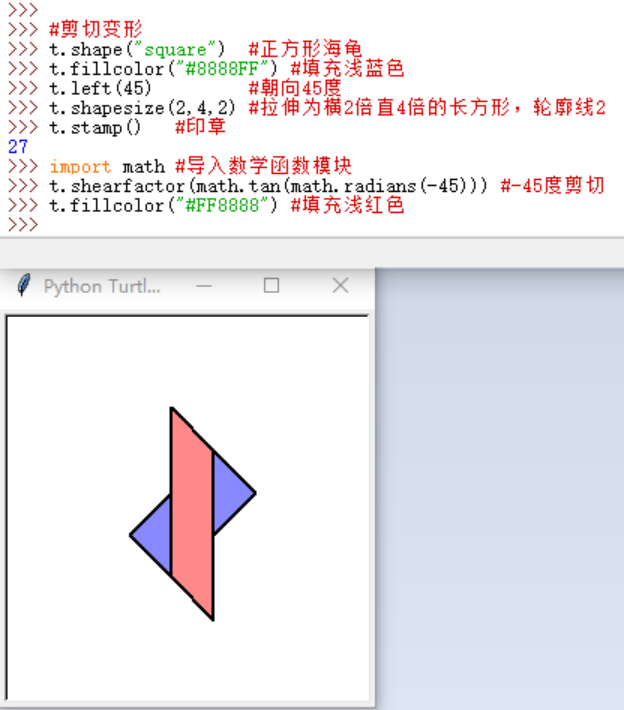The image size is (624, 710).
Task: Close the Python Turtle window
Action: 340,285
